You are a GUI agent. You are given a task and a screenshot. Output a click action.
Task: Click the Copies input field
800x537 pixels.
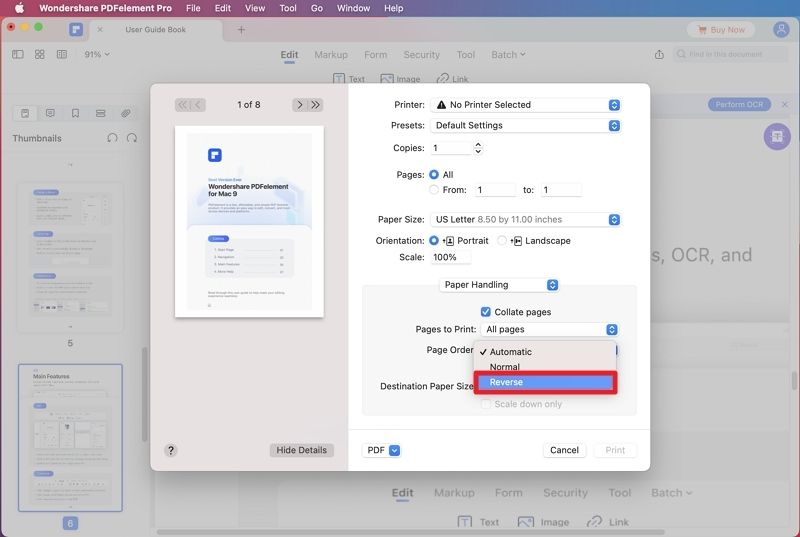[x=452, y=148]
